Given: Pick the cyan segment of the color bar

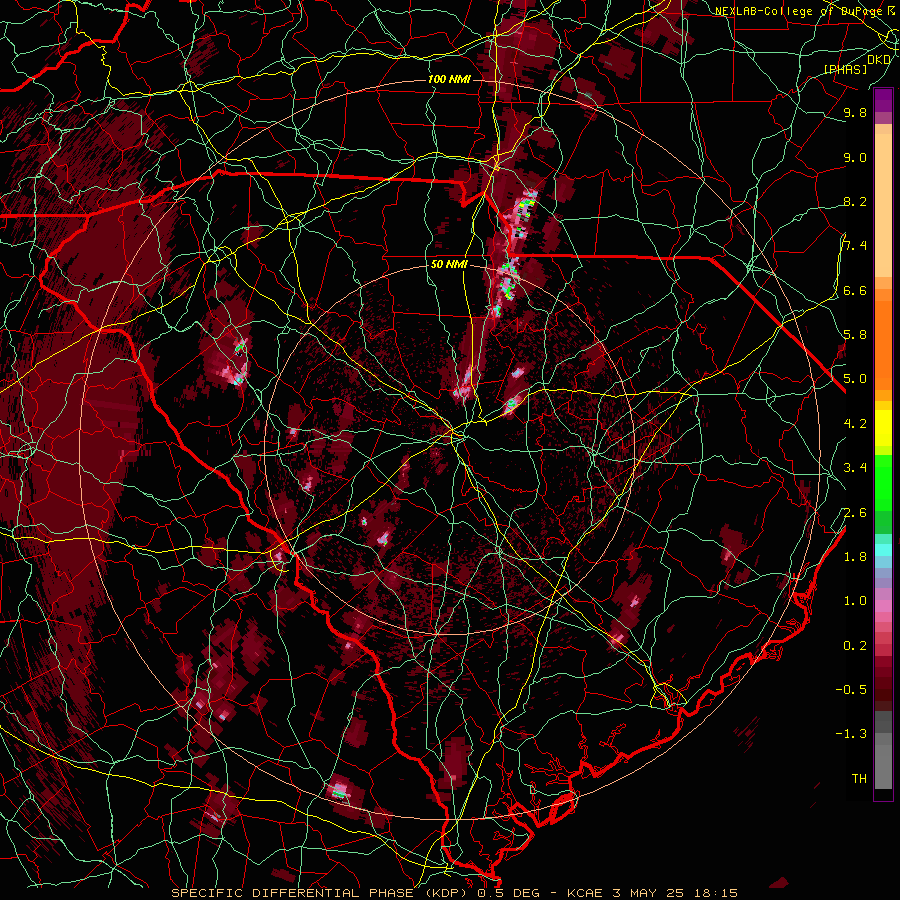Looking at the screenshot, I should point(883,550).
